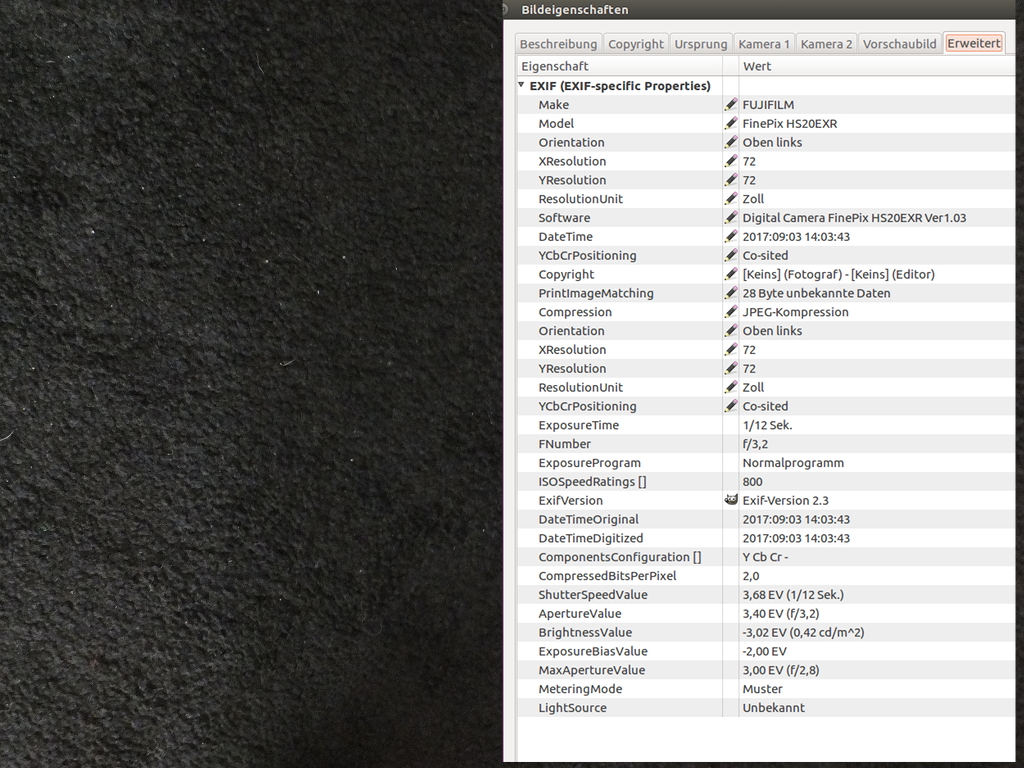Screen dimensions: 1024x768
Task: Collapse the EXIF-specific Properties group
Action: pos(521,85)
